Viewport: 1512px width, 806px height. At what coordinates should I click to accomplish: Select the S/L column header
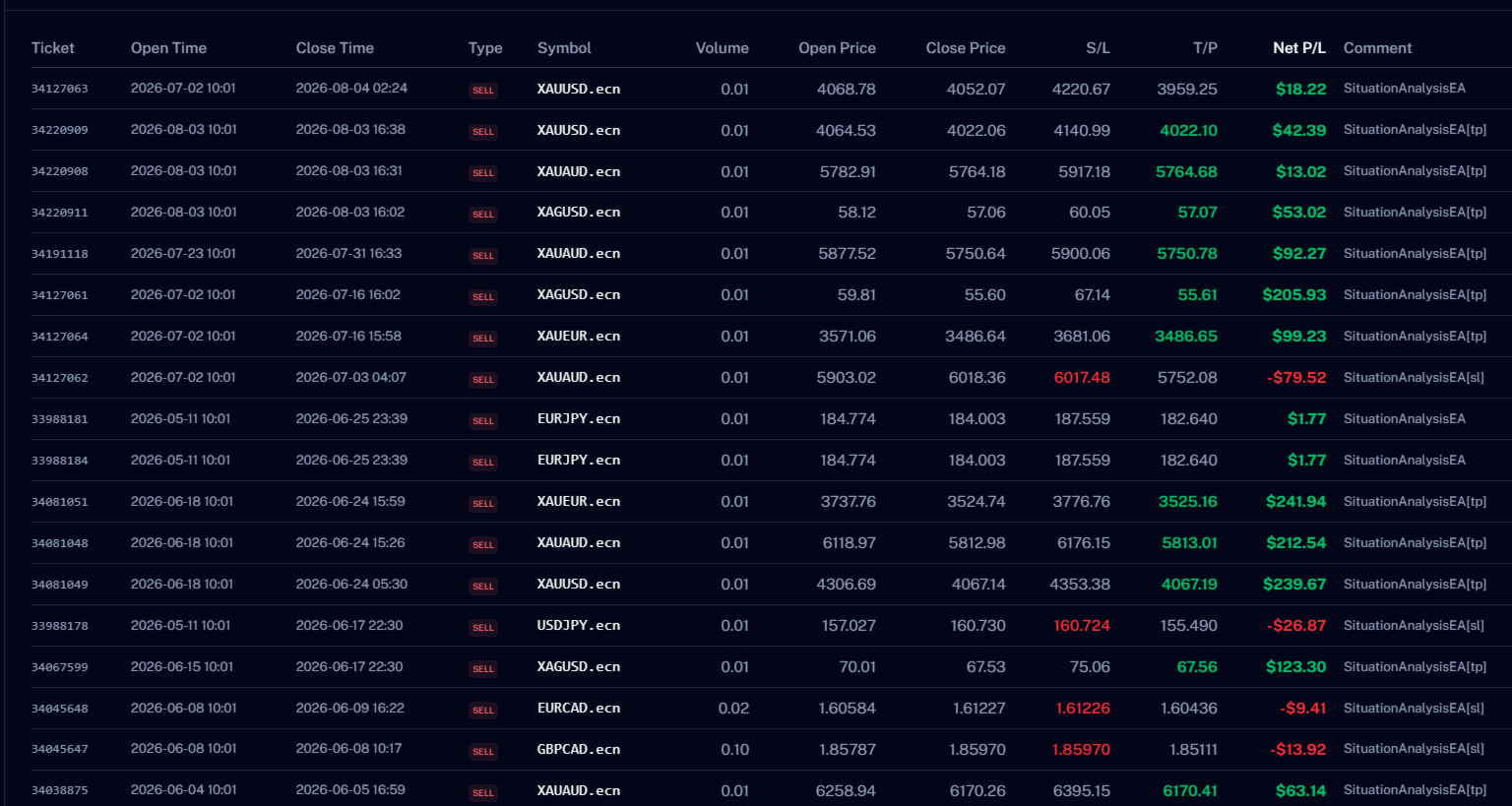click(x=1098, y=48)
